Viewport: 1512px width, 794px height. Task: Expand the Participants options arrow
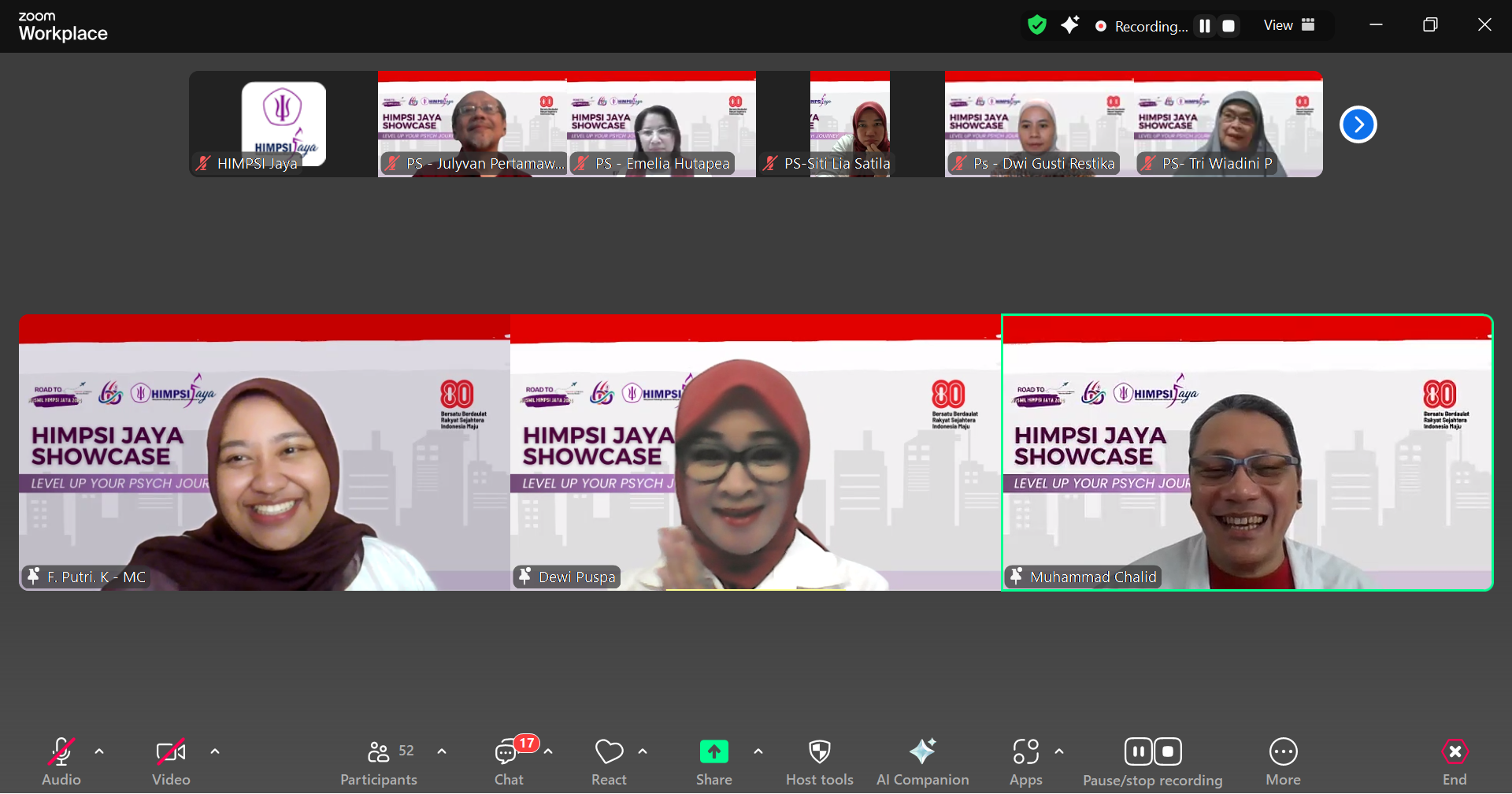click(442, 751)
